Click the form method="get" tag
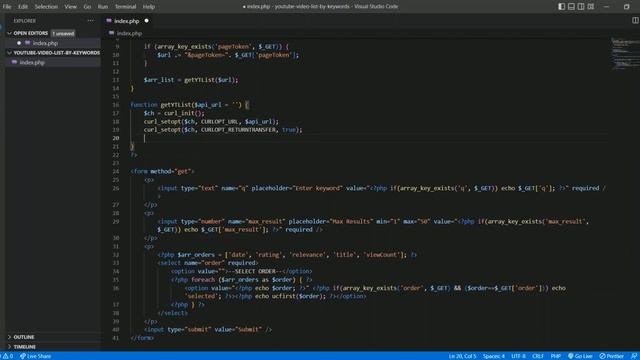This screenshot has width=640, height=360. (162, 171)
